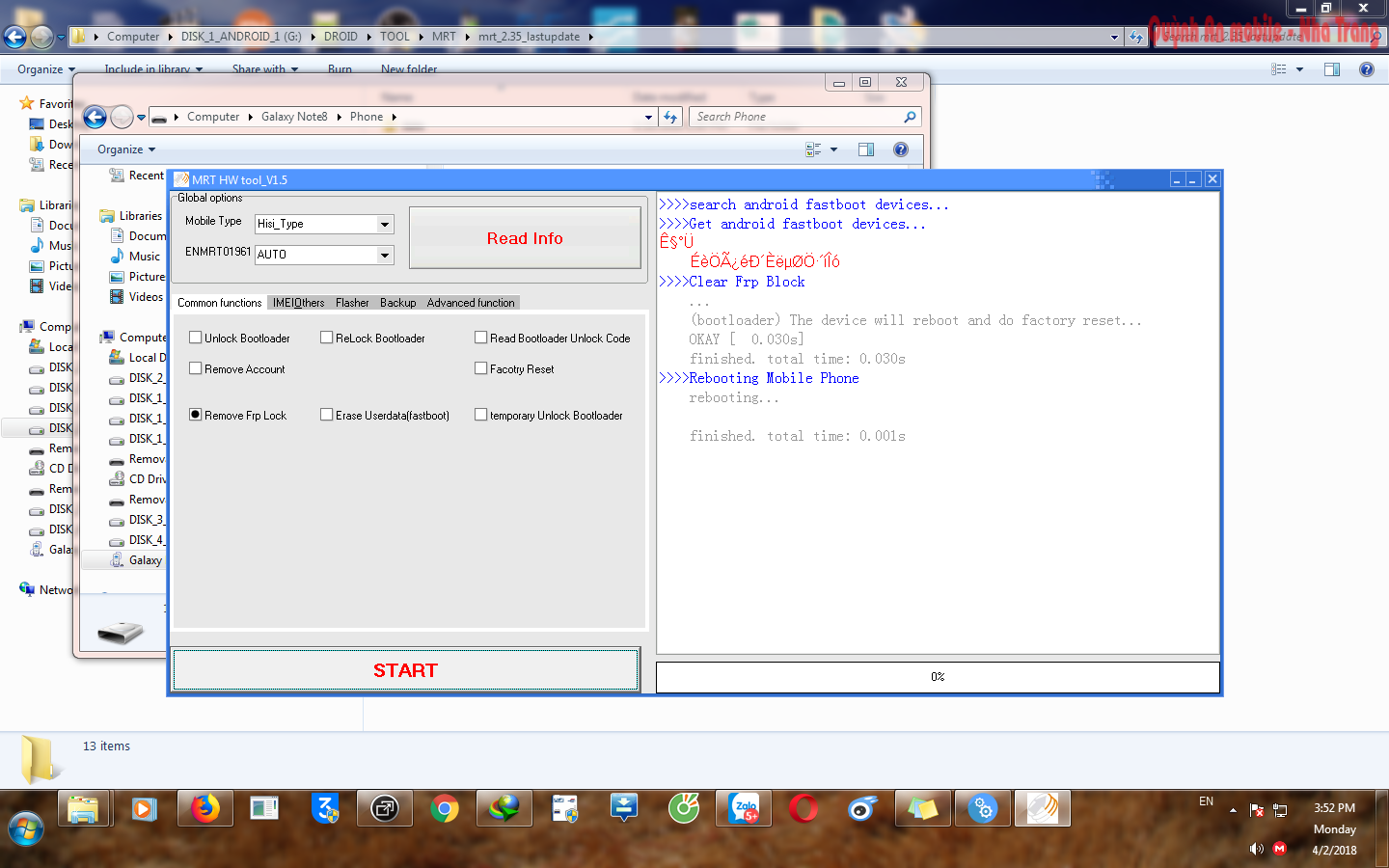
Task: Open address dropdown in rear Explorer
Action: coord(1114,37)
